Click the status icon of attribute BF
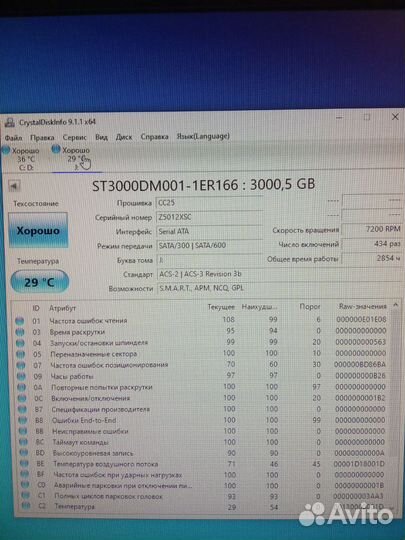Image resolution: width=405 pixels, height=540 pixels. (24, 475)
